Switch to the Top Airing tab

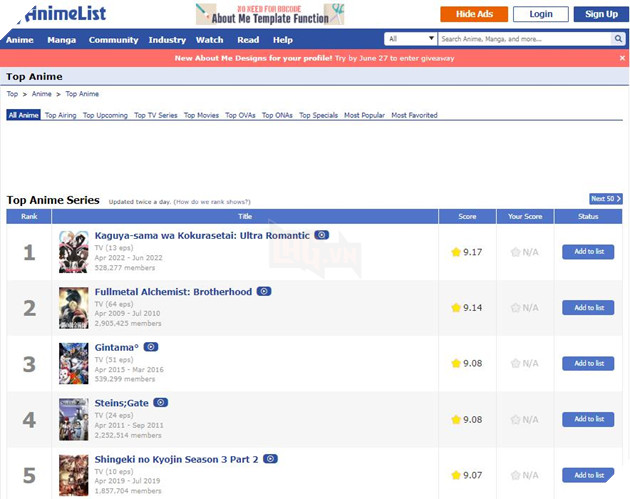click(x=61, y=115)
